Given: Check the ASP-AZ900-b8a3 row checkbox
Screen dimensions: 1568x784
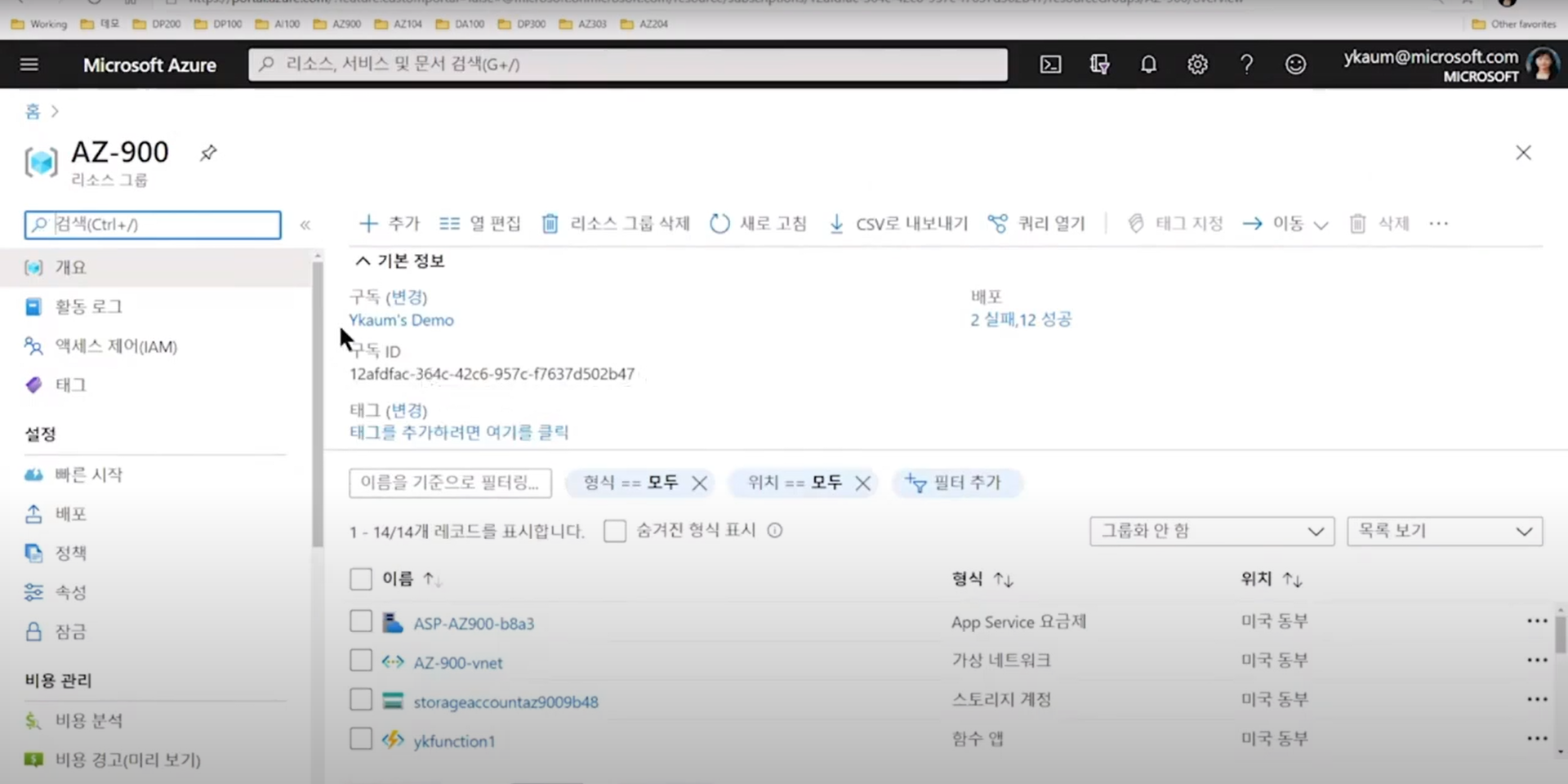Looking at the screenshot, I should [360, 621].
